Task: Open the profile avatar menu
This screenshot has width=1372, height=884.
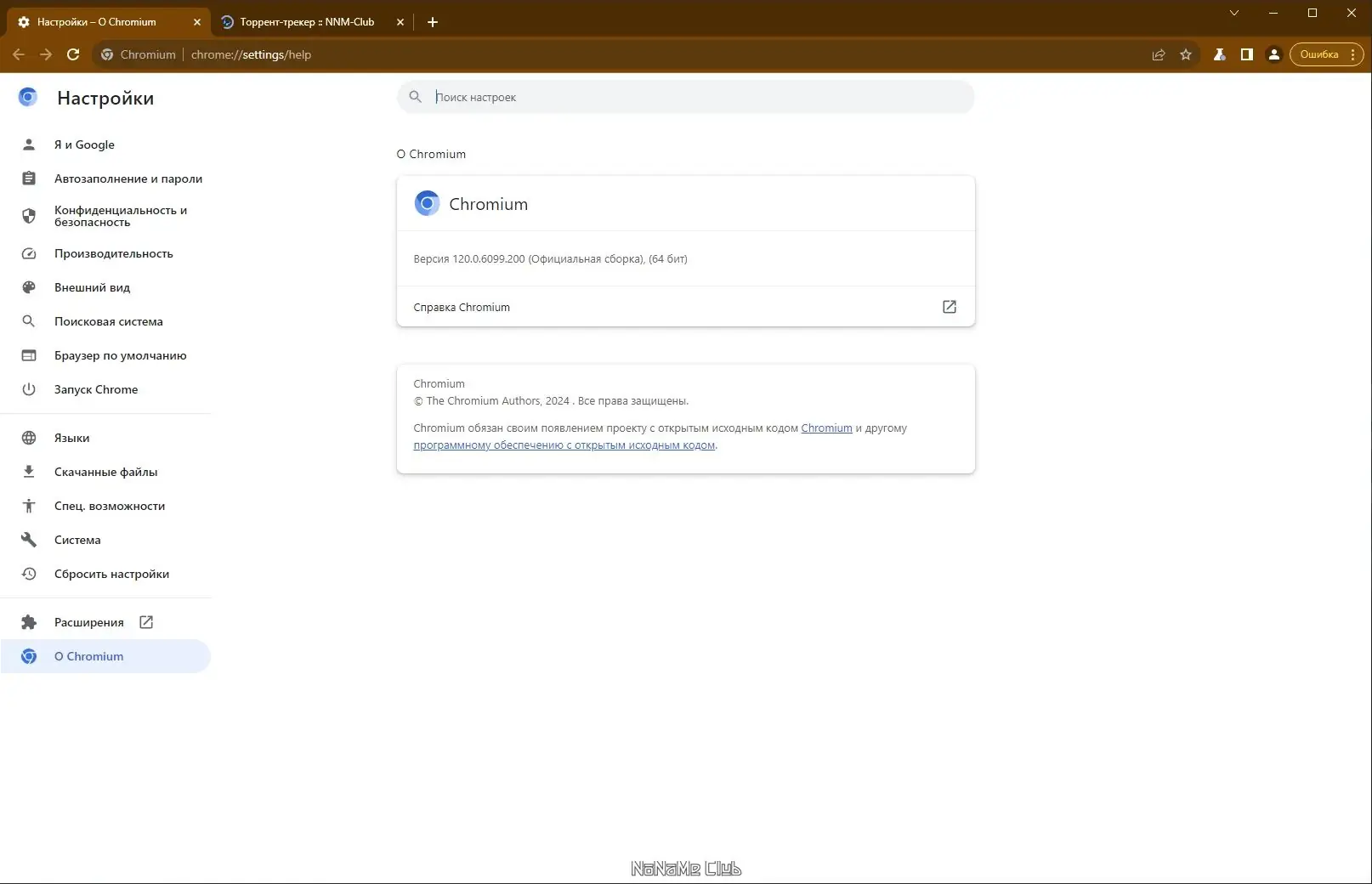Action: tap(1273, 54)
